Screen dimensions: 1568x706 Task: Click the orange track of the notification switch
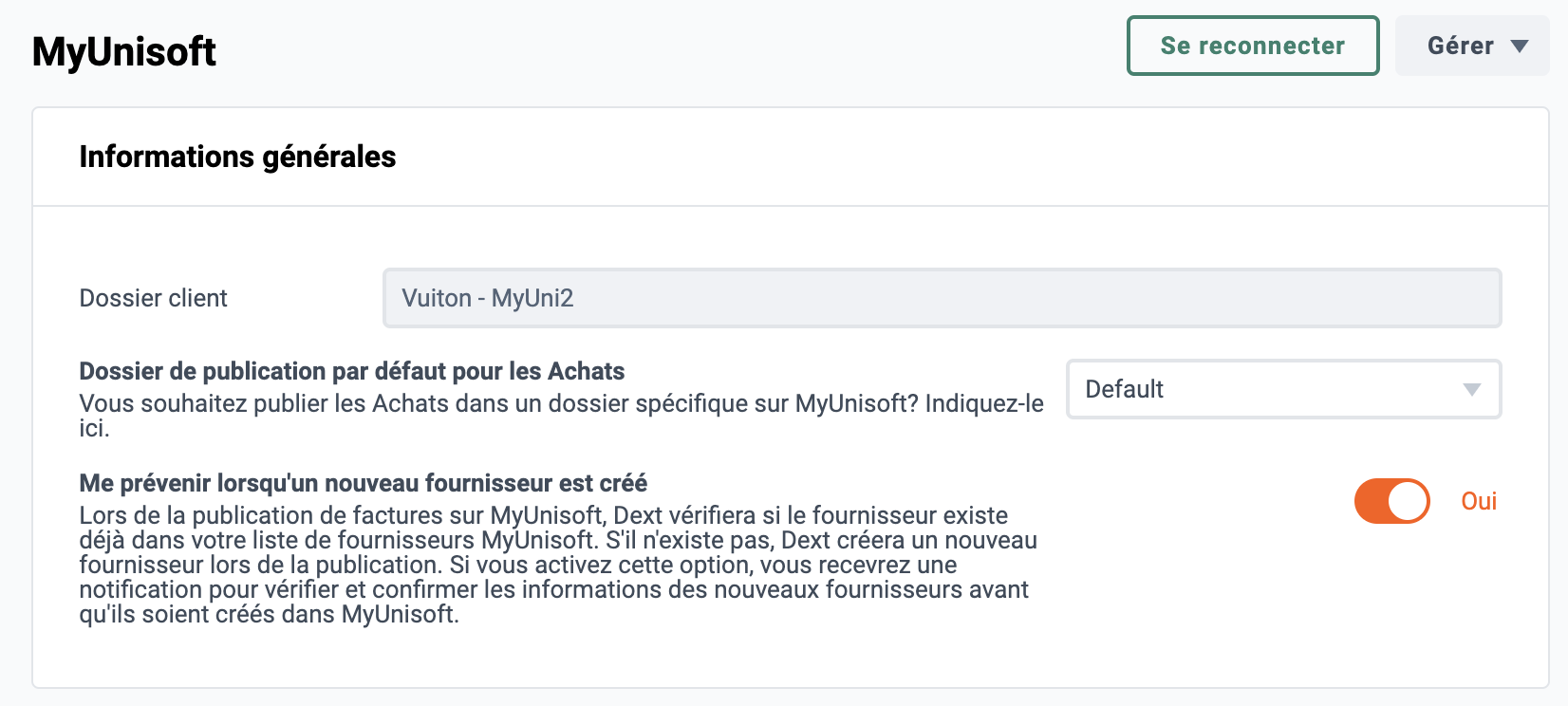click(x=1371, y=501)
